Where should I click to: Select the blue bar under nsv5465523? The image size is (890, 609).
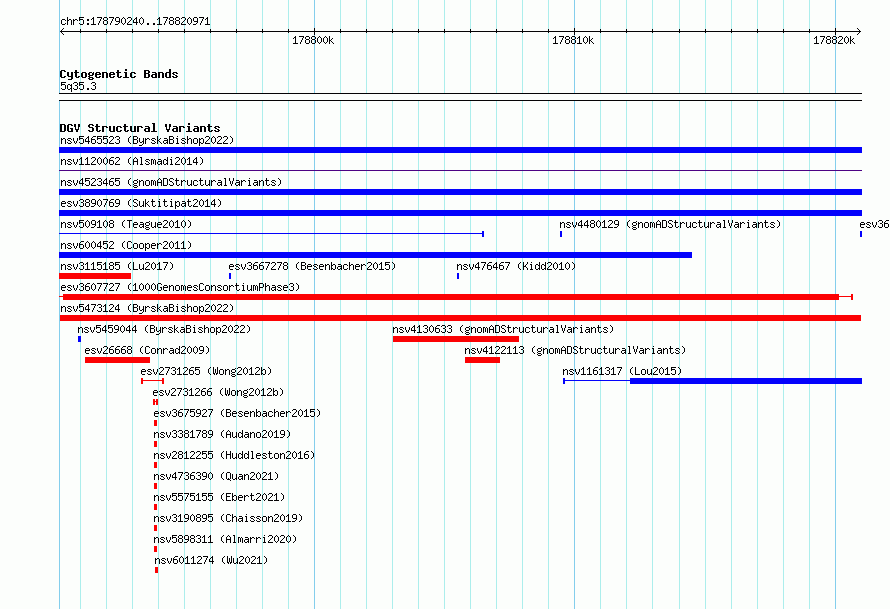(x=460, y=150)
